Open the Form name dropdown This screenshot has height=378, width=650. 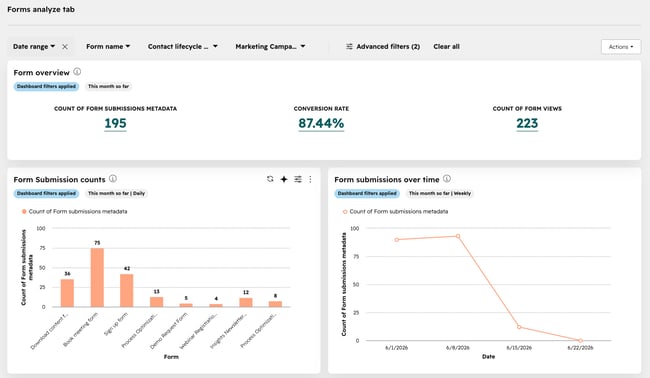(108, 46)
